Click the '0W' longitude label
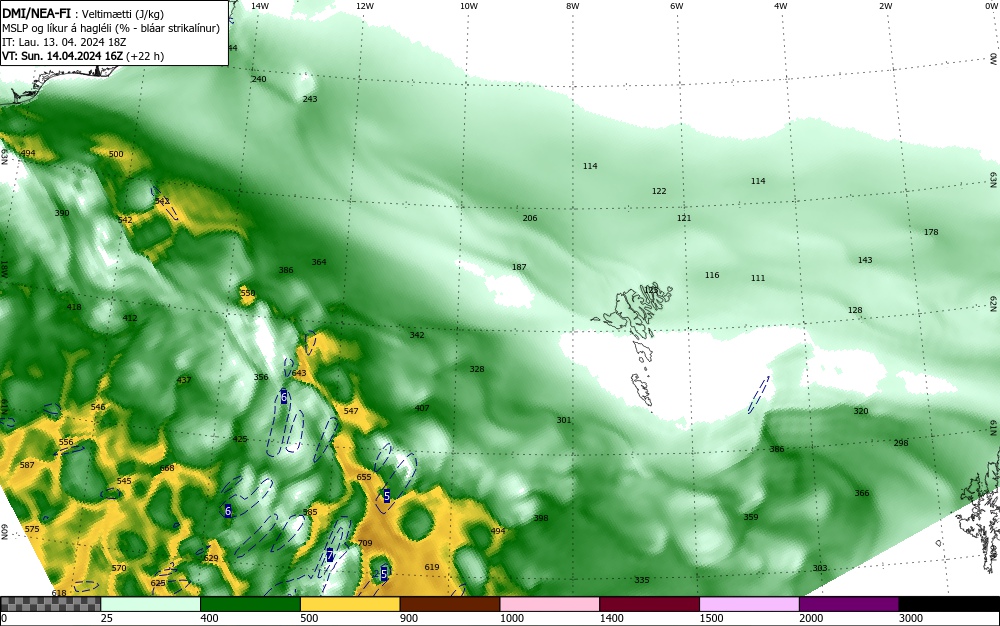The image size is (1000, 626). (x=990, y=6)
